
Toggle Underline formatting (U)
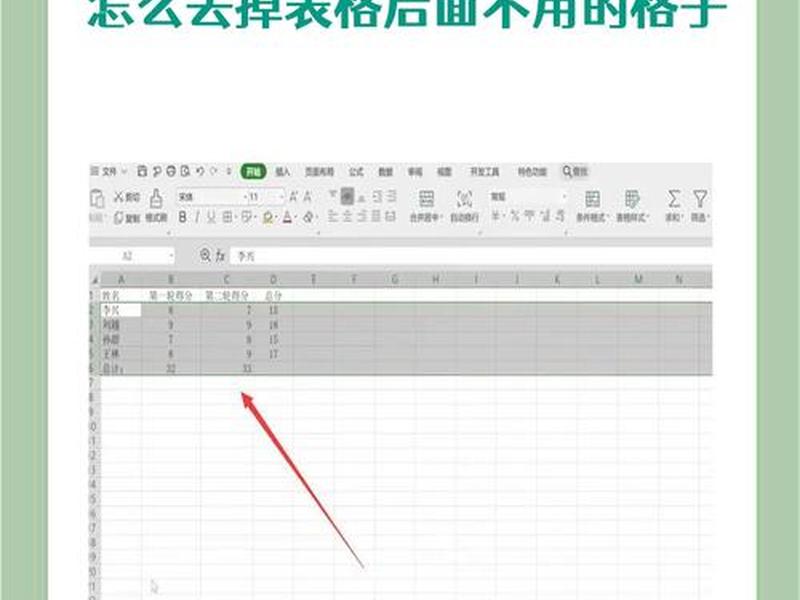(x=211, y=218)
